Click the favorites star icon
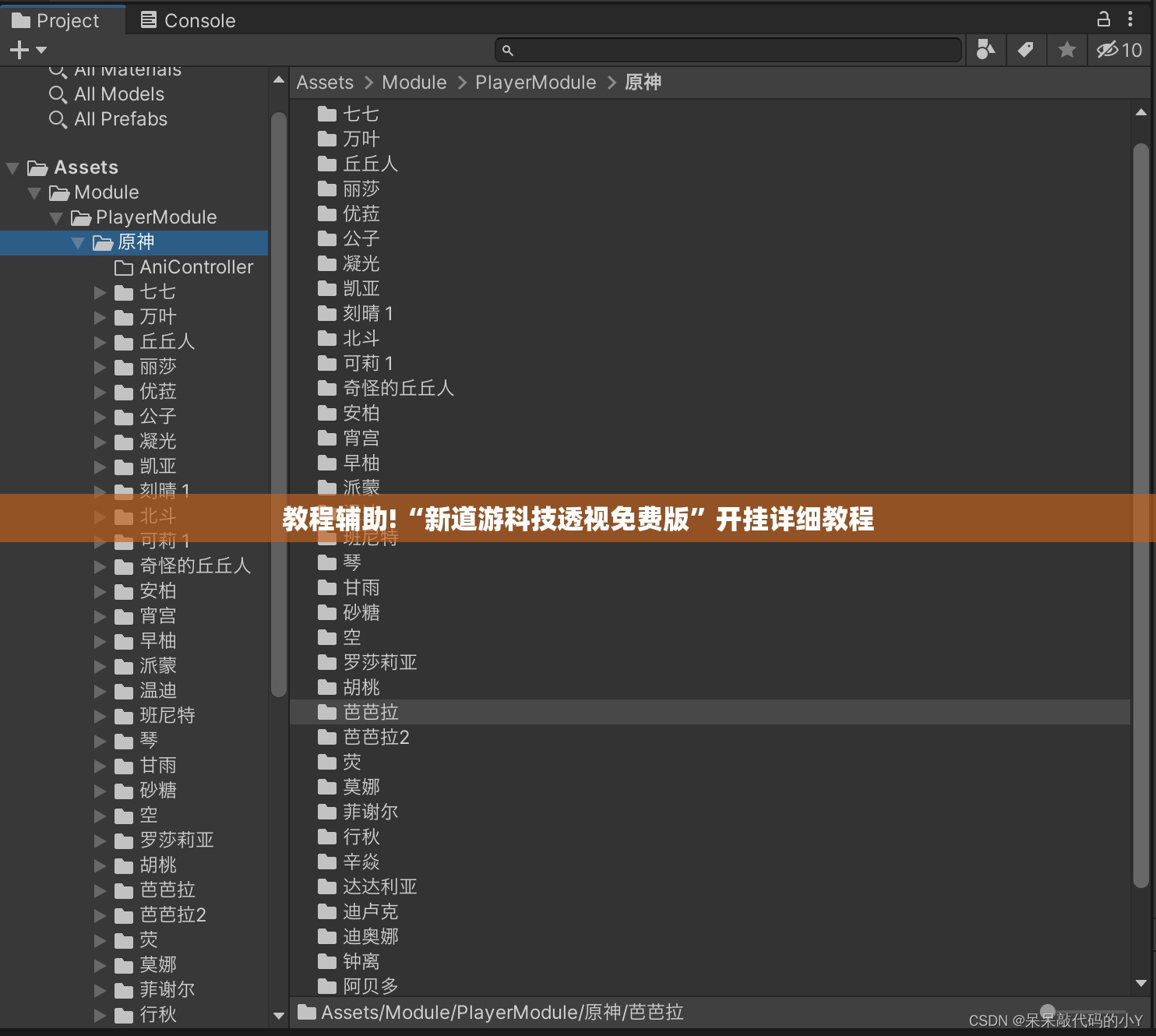1156x1036 pixels. click(1066, 50)
